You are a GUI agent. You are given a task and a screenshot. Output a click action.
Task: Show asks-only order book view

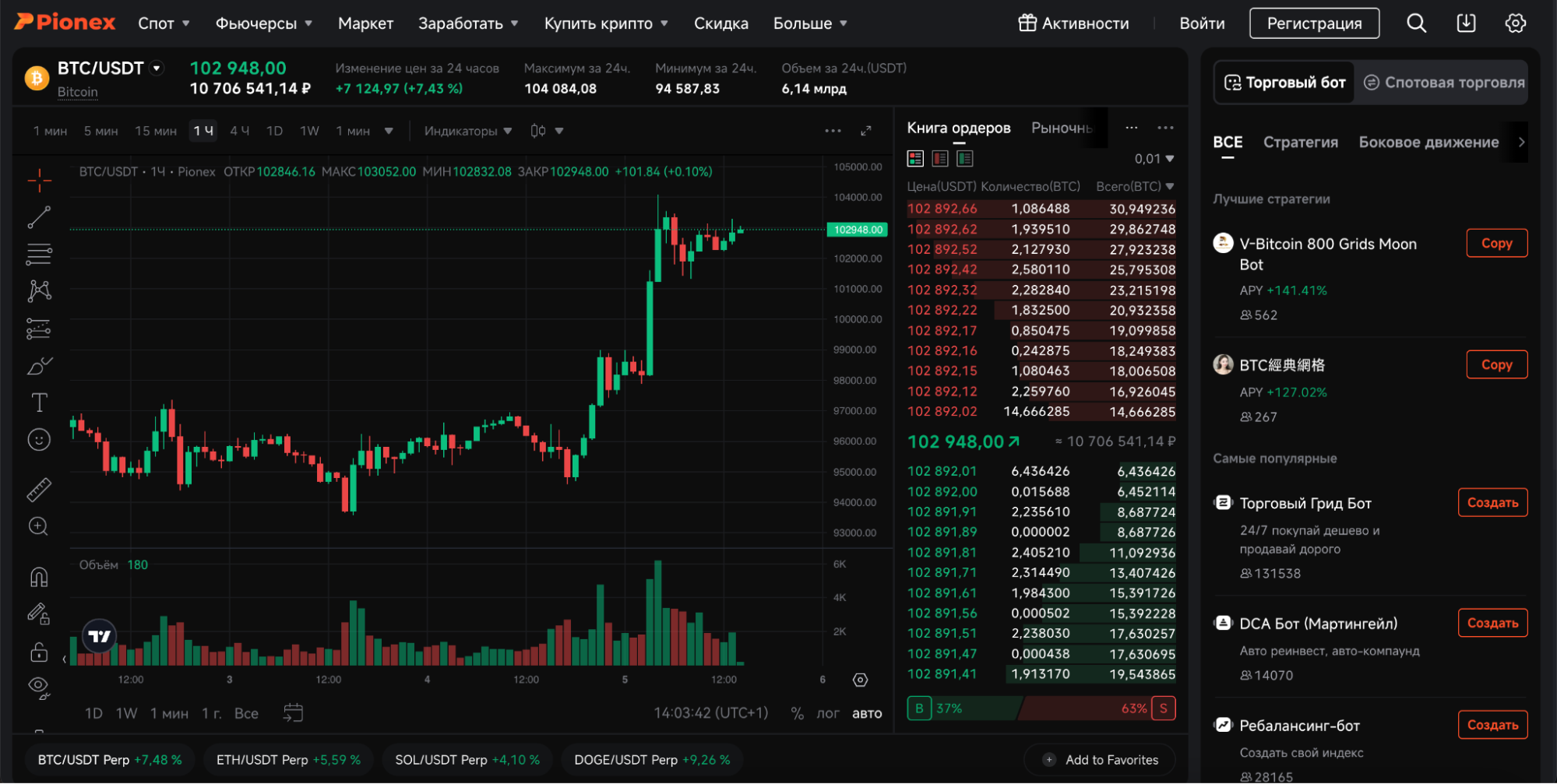pyautogui.click(x=940, y=159)
